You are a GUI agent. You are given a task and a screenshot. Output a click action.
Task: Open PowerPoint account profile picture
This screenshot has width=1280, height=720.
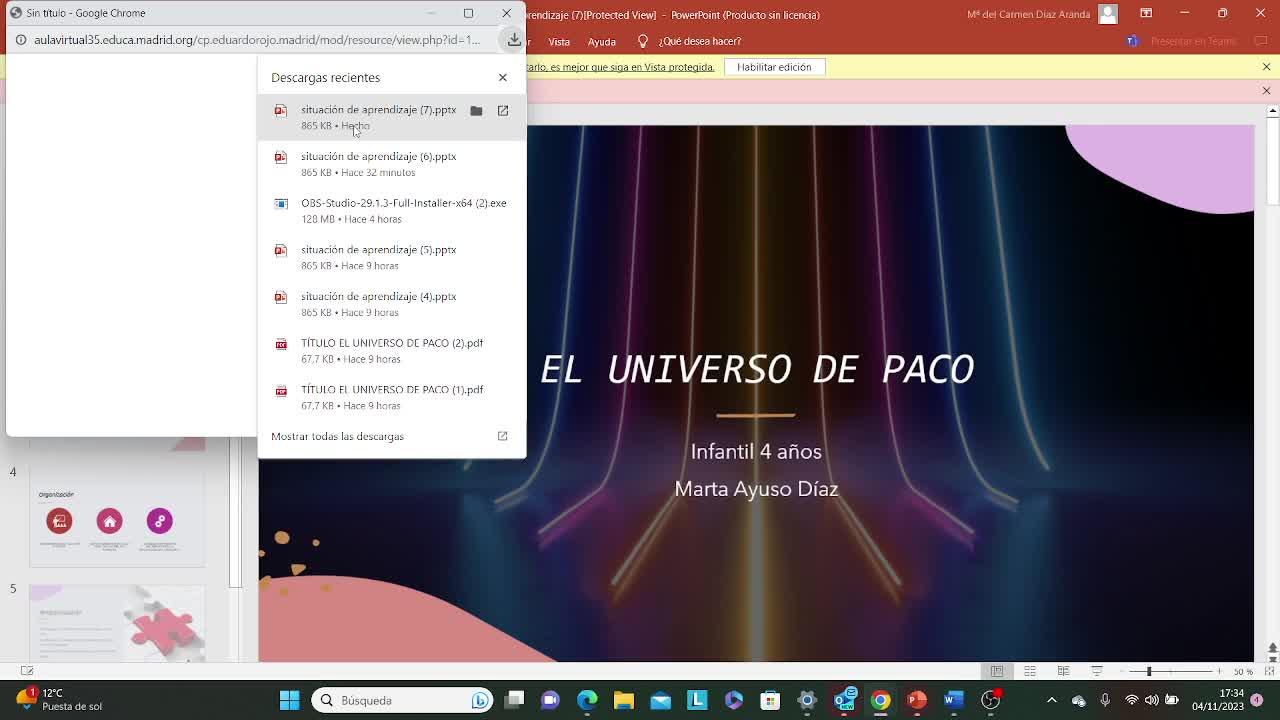coord(1108,14)
